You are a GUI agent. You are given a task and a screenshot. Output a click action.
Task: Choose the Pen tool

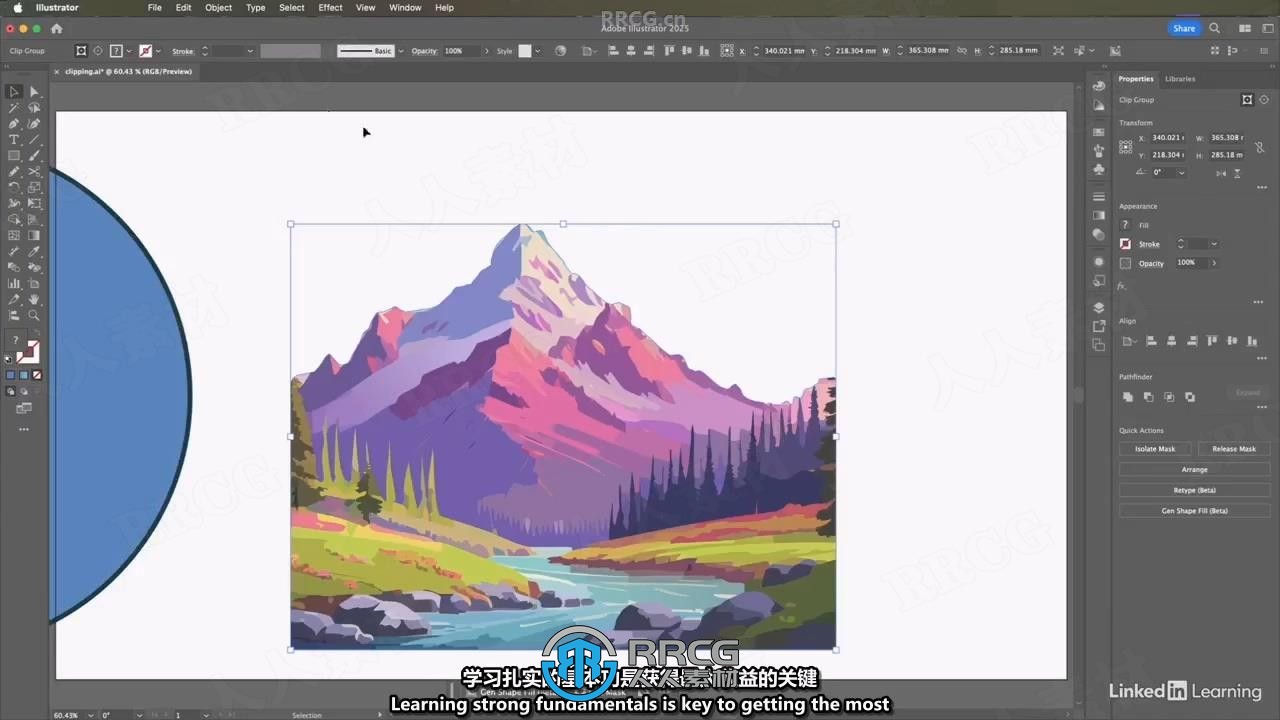14,124
